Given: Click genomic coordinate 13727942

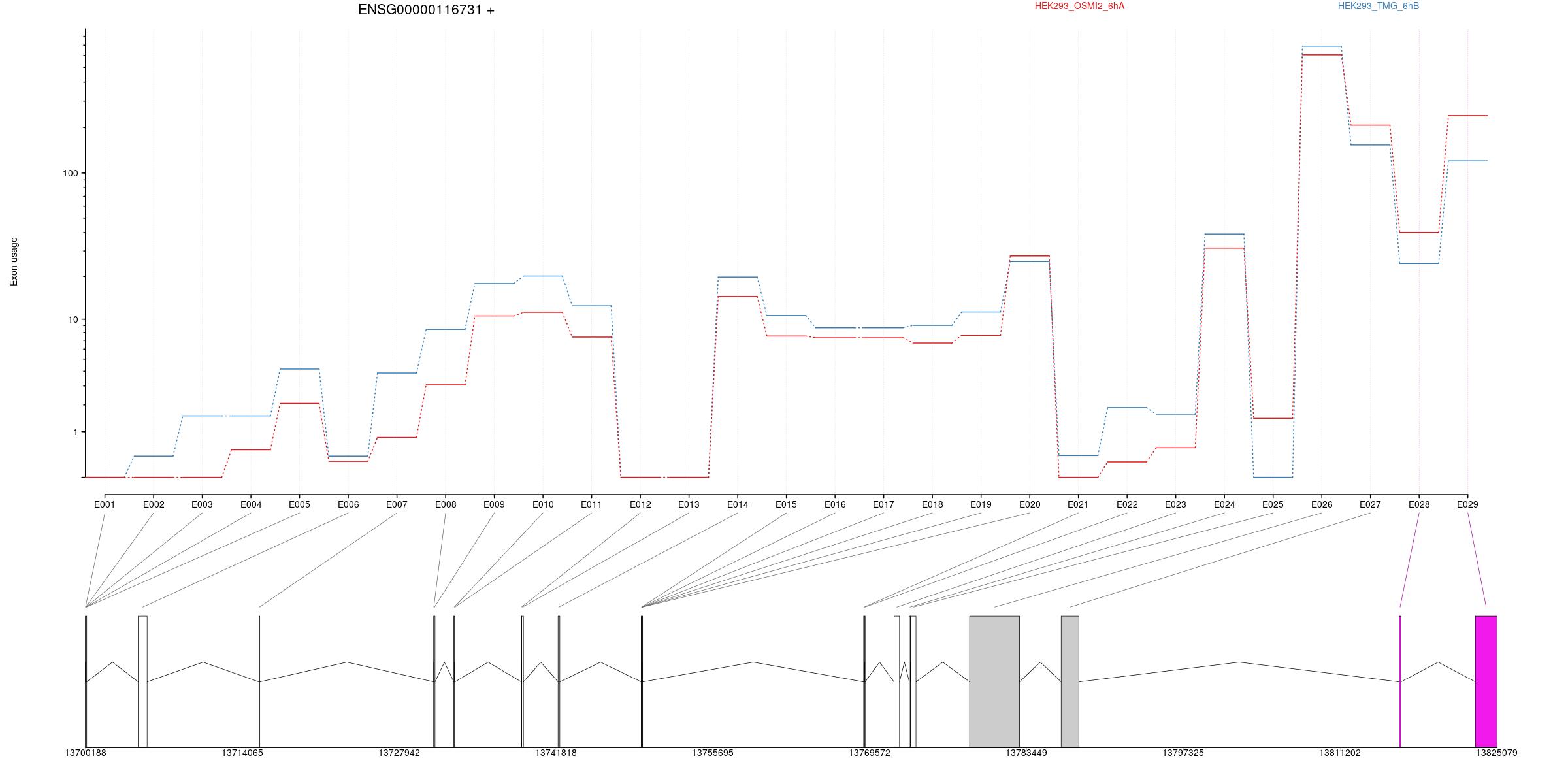Looking at the screenshot, I should coord(399,753).
